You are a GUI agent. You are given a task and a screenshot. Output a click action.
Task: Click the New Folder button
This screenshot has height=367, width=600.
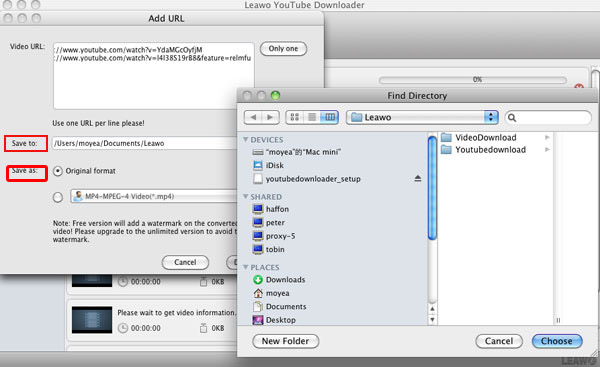285,341
